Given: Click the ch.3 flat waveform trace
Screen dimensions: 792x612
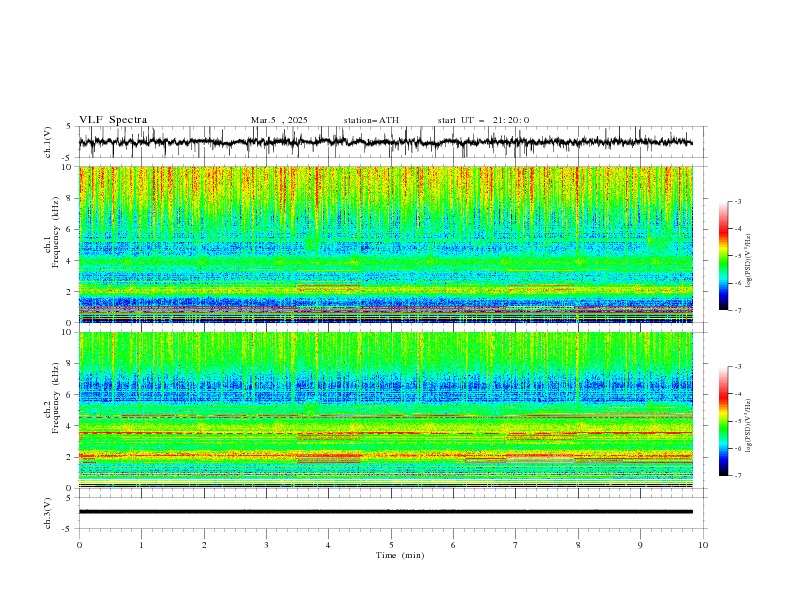Looking at the screenshot, I should pyautogui.click(x=385, y=512).
